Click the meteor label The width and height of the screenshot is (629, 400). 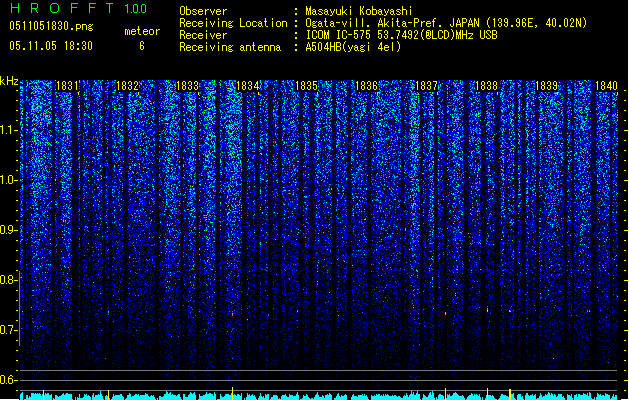pos(142,31)
